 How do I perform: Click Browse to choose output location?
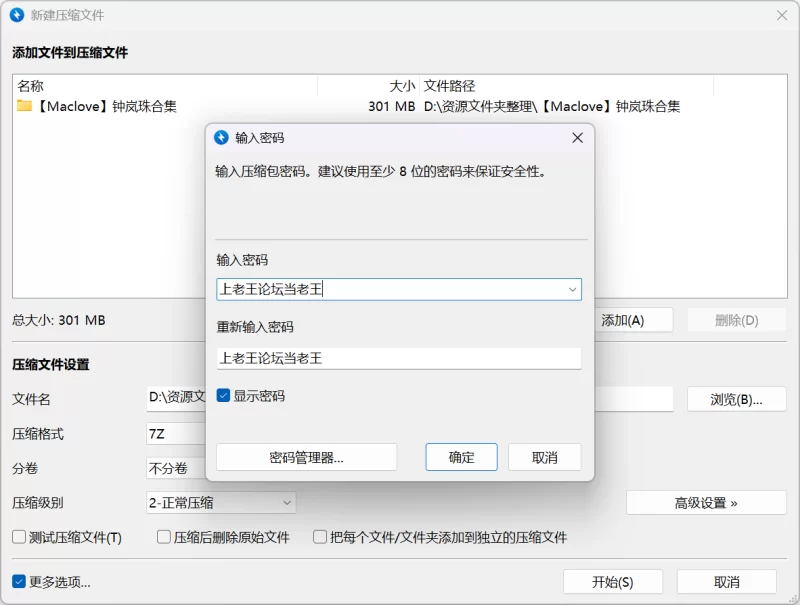pyautogui.click(x=736, y=399)
